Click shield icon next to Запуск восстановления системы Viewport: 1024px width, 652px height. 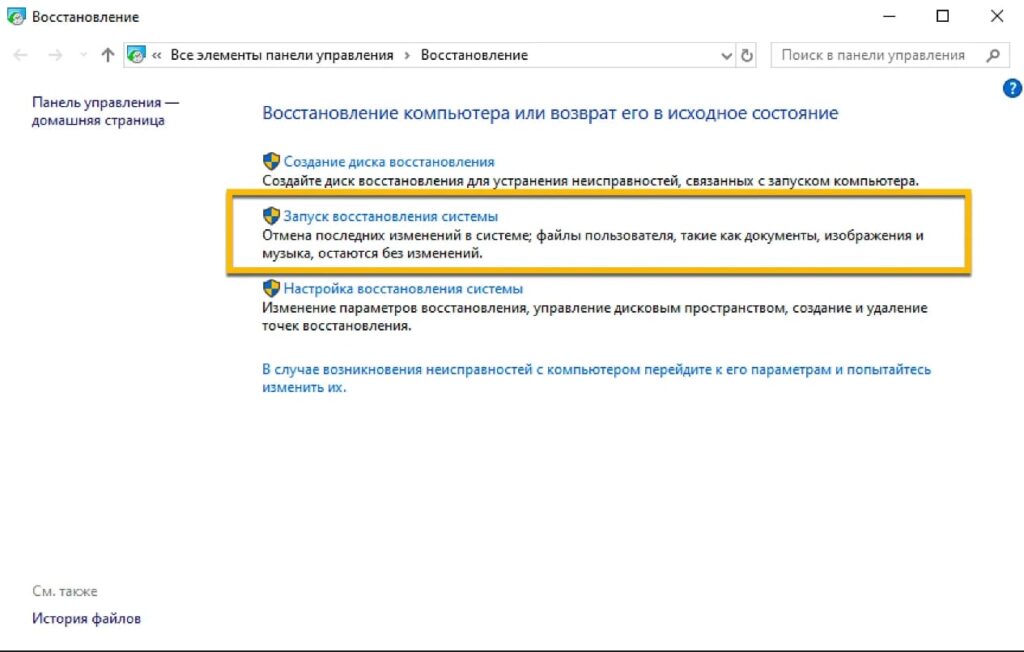click(x=271, y=215)
